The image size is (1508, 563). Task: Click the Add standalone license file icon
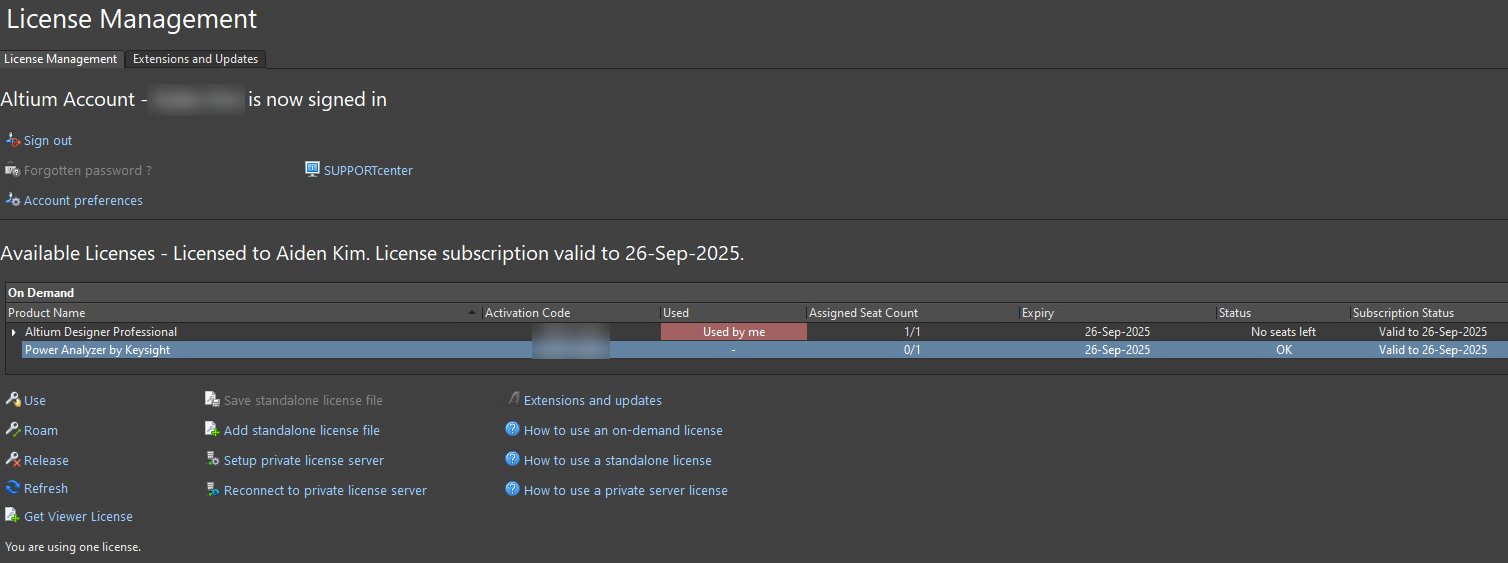[x=212, y=430]
